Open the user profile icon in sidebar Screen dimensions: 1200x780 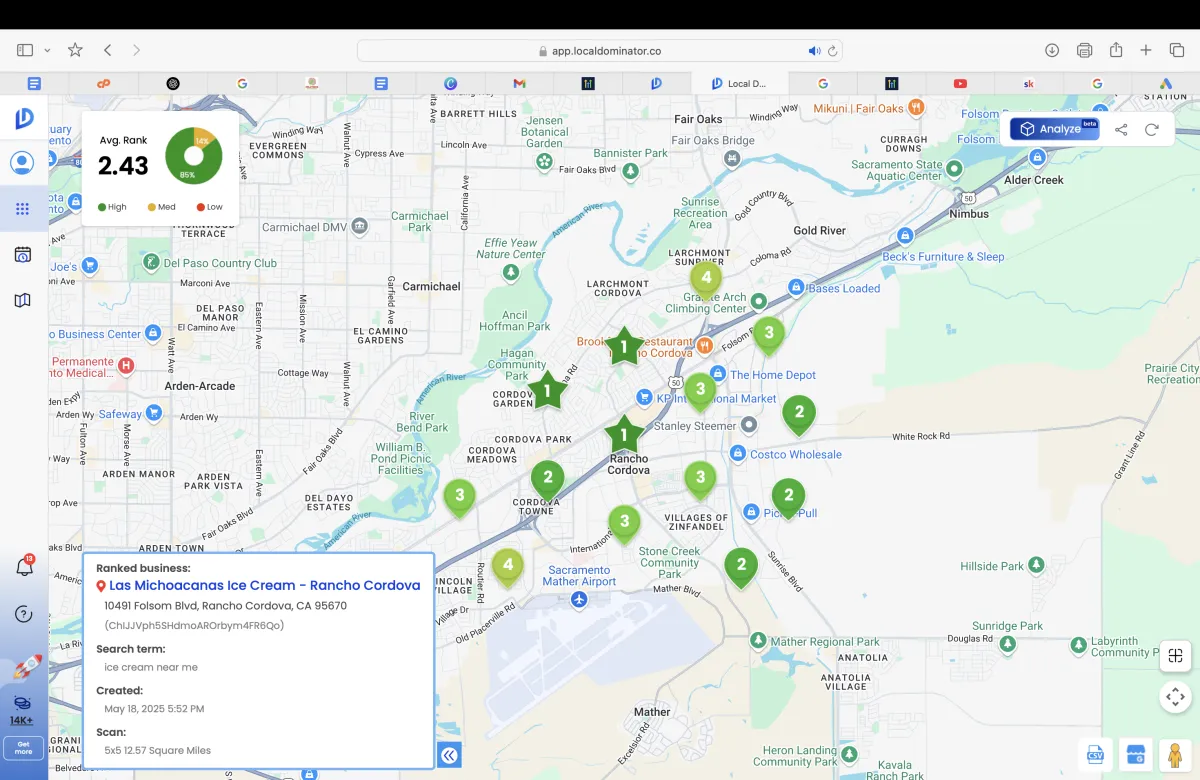(22, 163)
